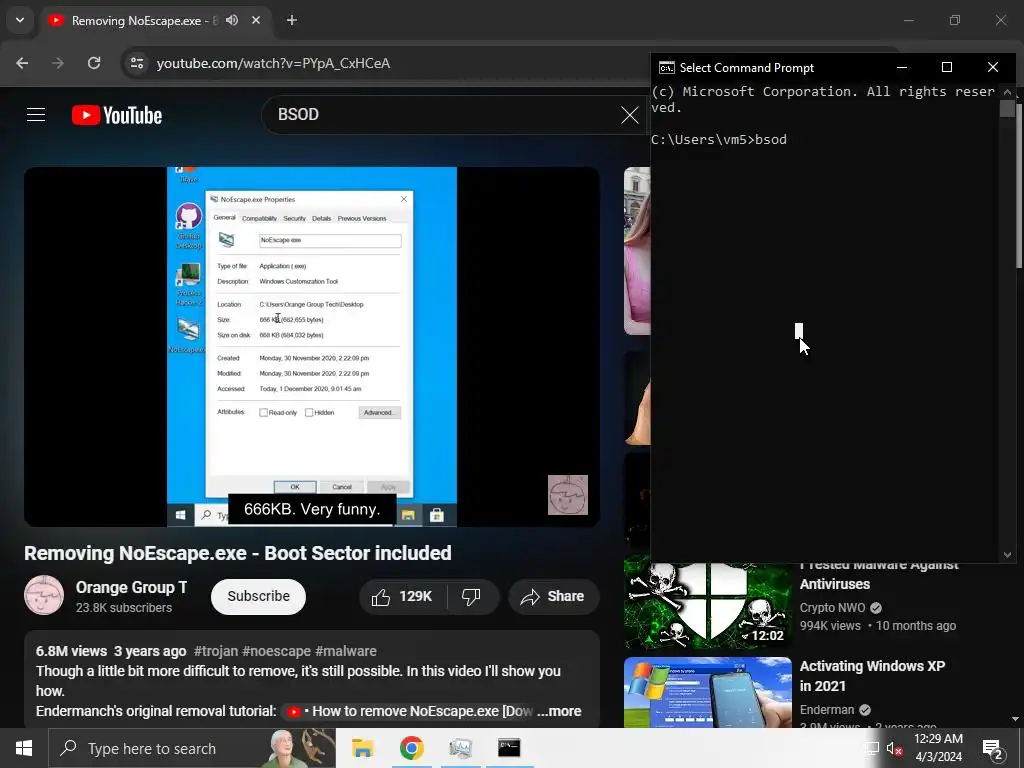The image size is (1024, 768).
Task: Open the skull and shield malware video thumbnail
Action: [707, 605]
